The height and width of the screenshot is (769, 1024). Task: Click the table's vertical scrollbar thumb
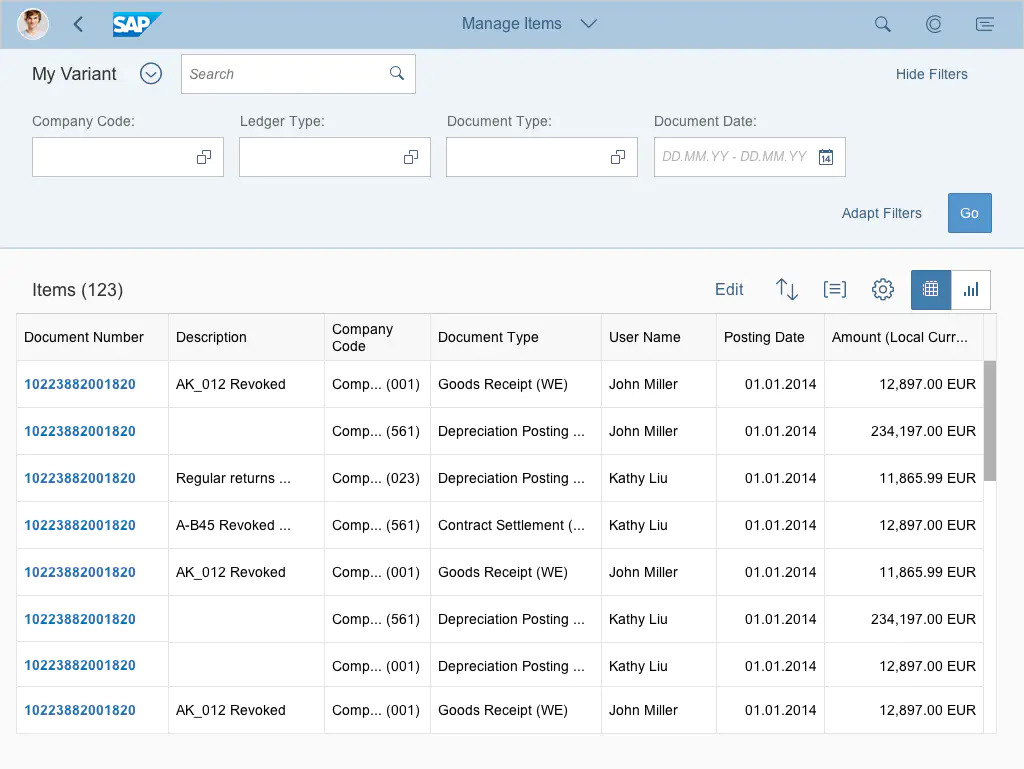click(x=990, y=420)
